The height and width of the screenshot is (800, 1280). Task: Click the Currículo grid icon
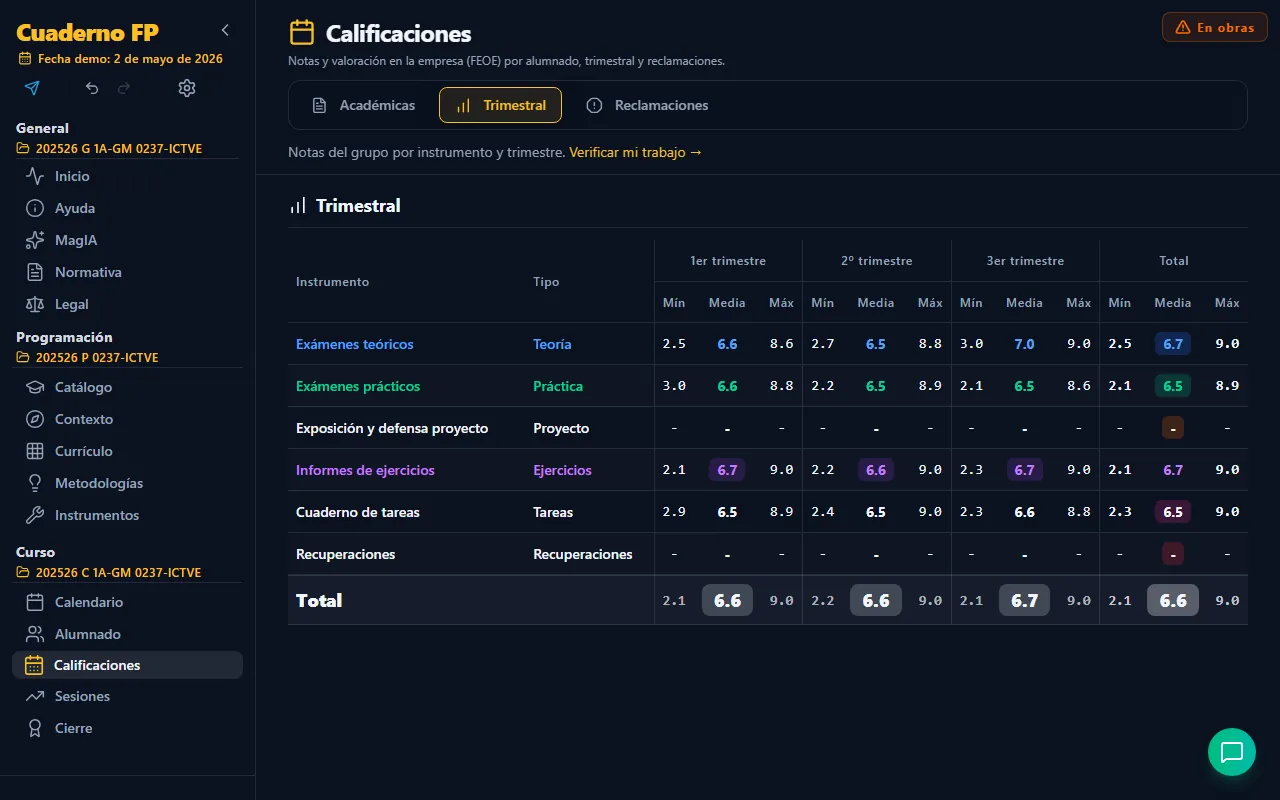(x=35, y=451)
